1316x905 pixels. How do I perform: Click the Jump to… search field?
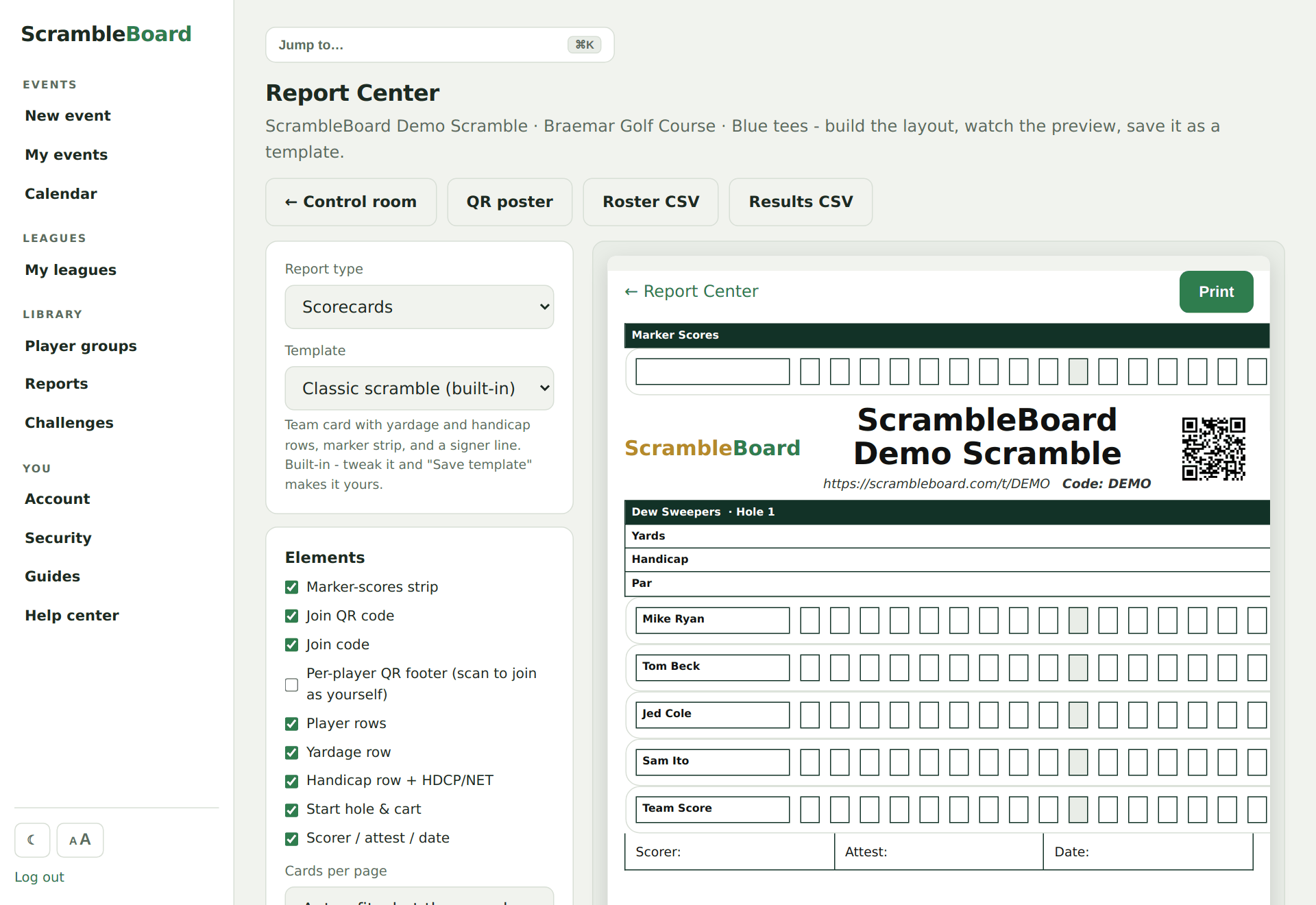coord(440,45)
